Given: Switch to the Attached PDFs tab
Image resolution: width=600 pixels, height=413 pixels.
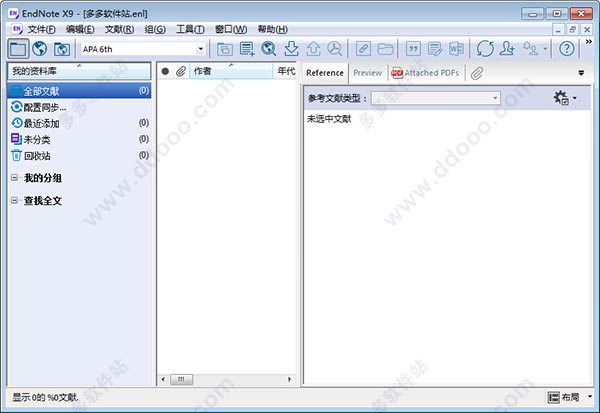Looking at the screenshot, I should (x=426, y=73).
